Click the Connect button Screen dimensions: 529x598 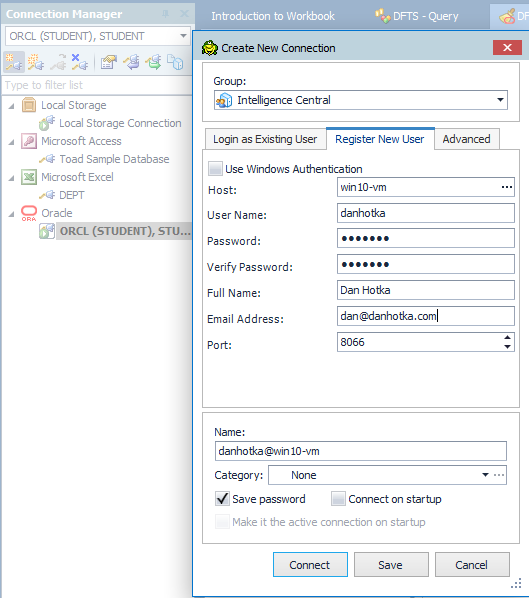(x=310, y=564)
